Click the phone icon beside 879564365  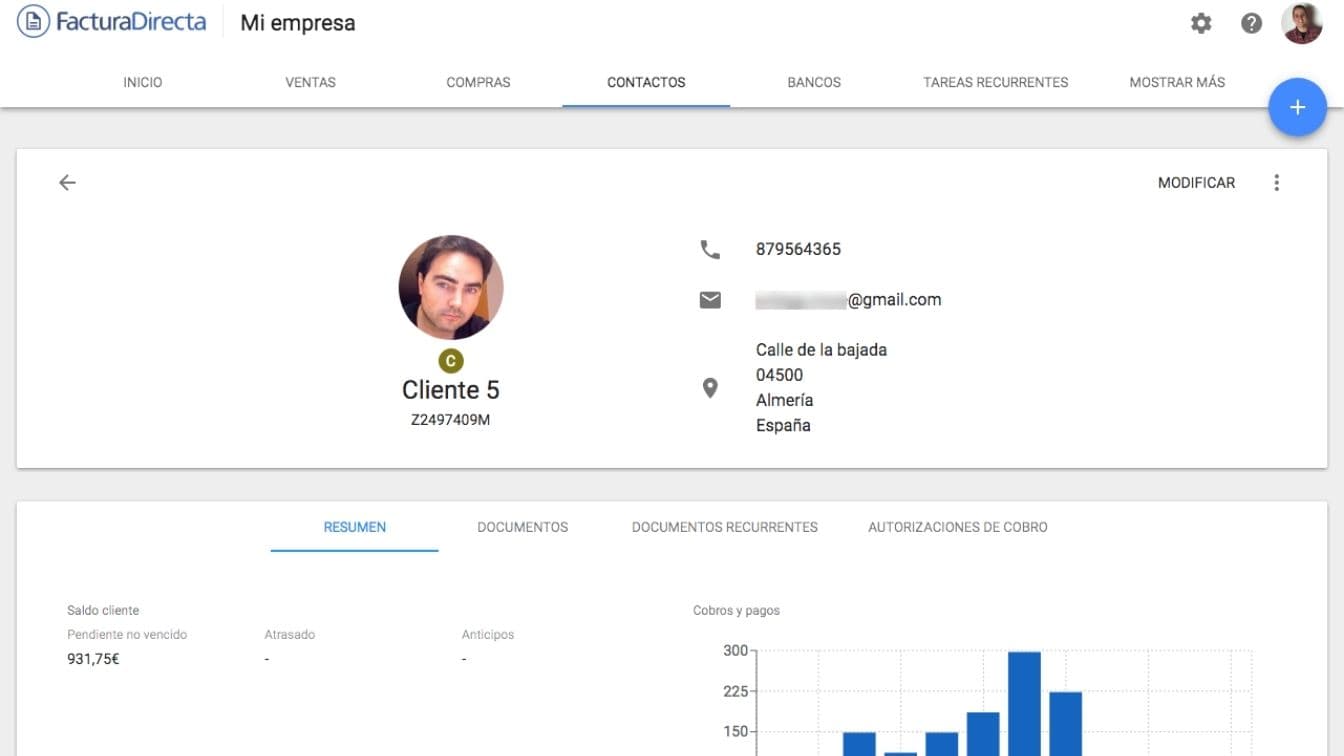pyautogui.click(x=710, y=250)
